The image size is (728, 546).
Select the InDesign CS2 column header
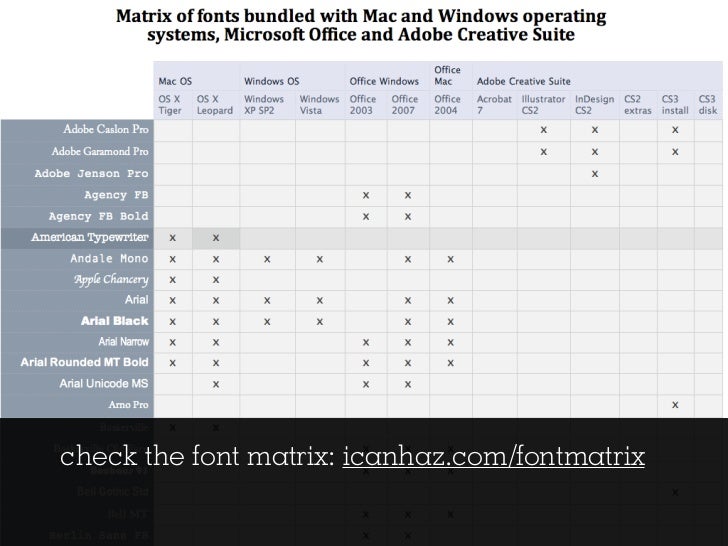tap(594, 105)
